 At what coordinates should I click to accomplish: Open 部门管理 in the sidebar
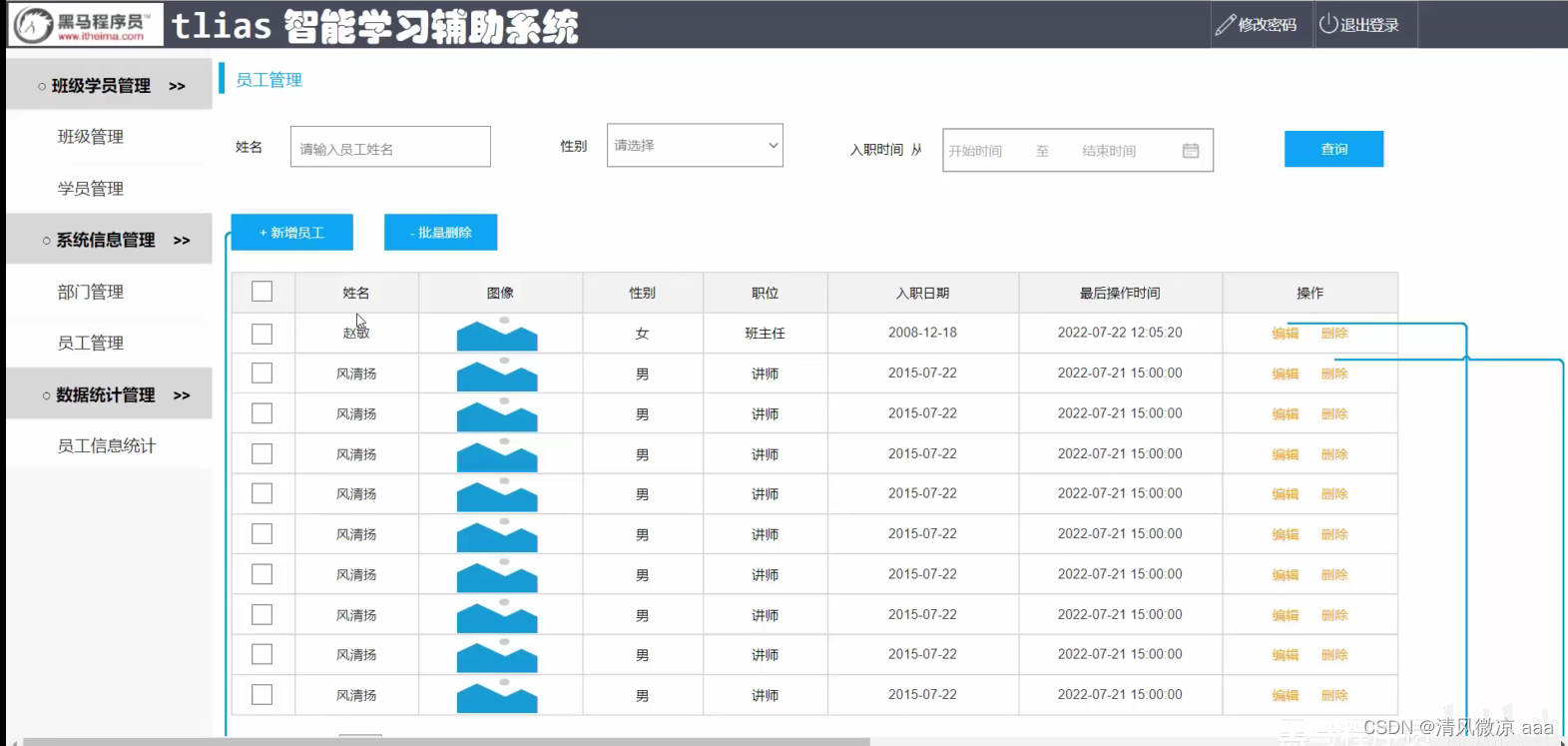(91, 292)
